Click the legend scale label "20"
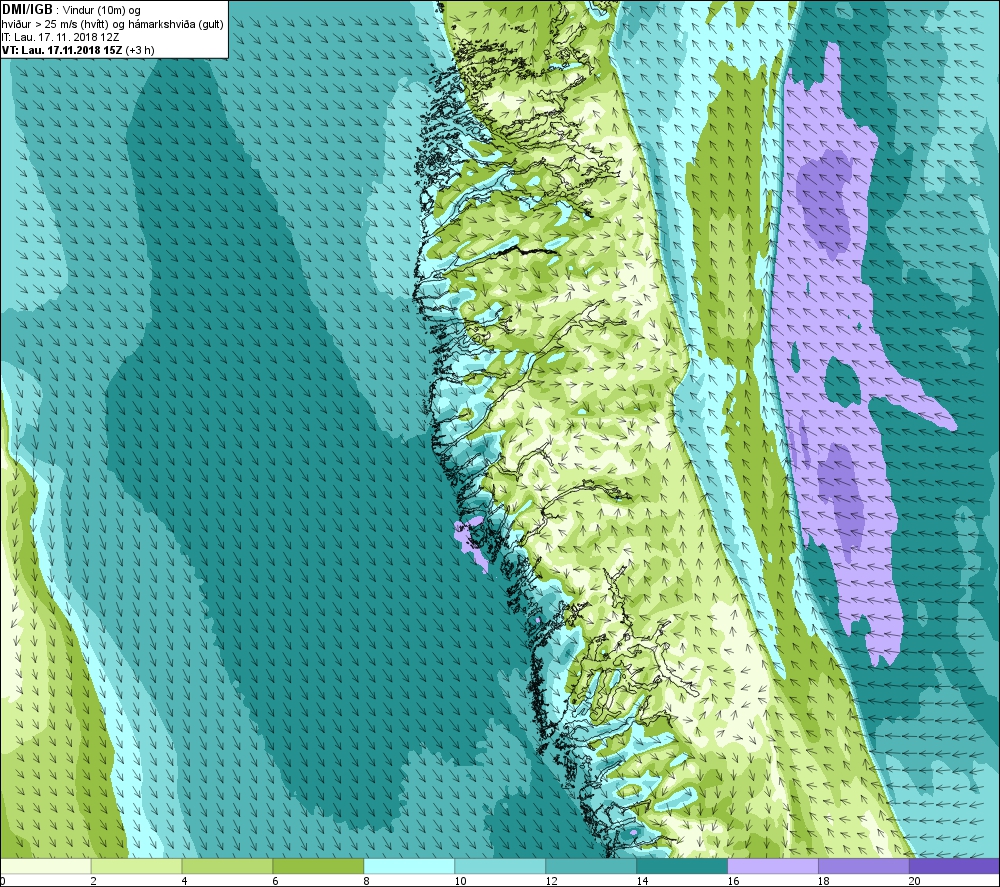Screen dimensions: 1000x887 [915, 881]
